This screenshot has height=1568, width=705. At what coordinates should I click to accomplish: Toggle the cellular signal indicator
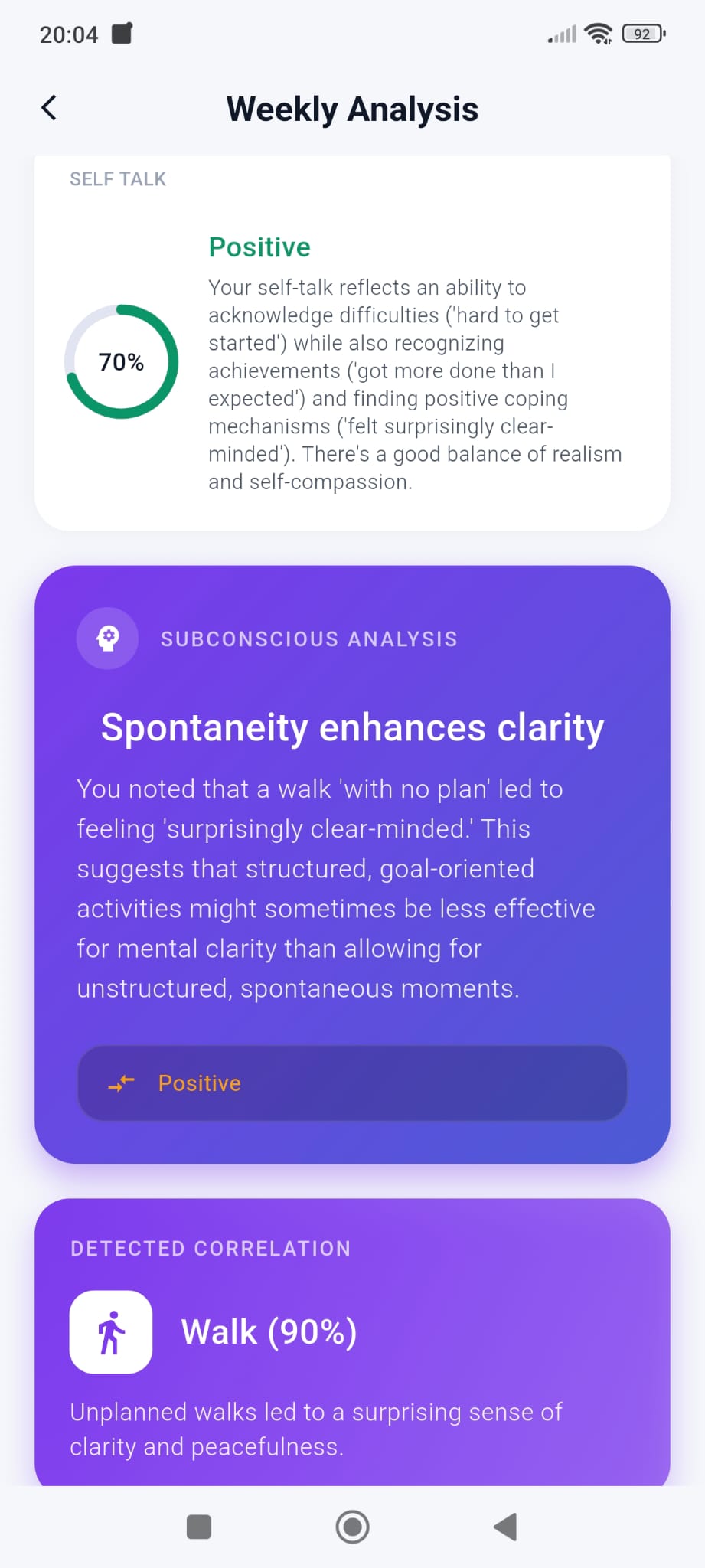click(x=560, y=34)
